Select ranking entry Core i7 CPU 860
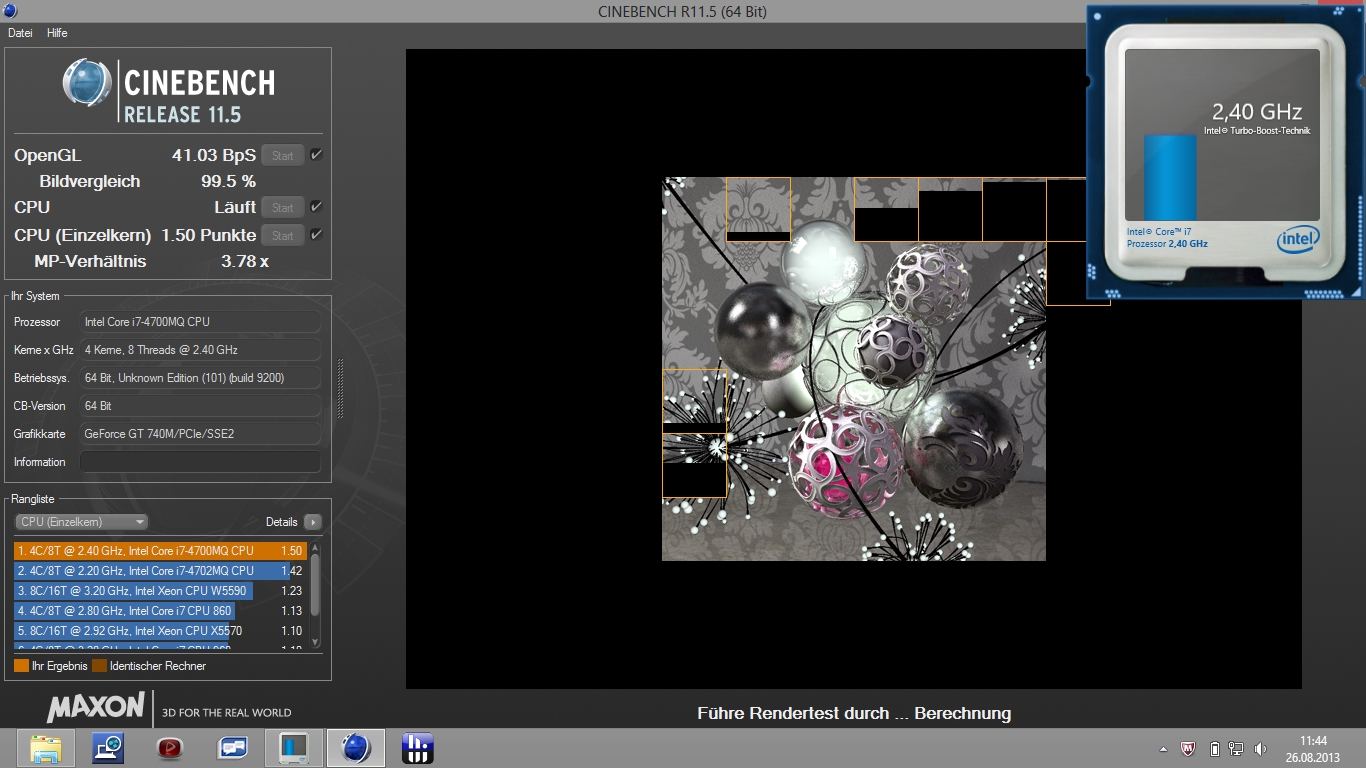 click(x=160, y=611)
